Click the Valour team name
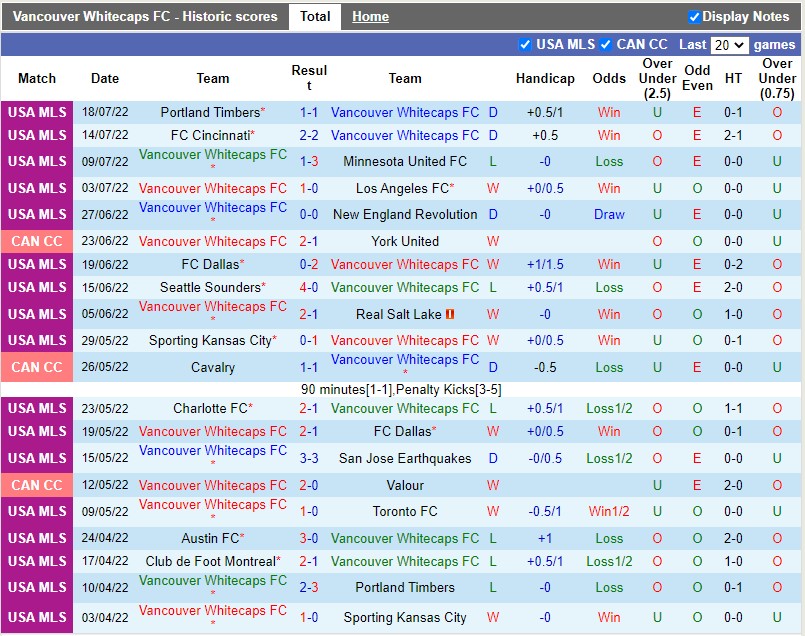The image size is (805, 636). click(405, 485)
